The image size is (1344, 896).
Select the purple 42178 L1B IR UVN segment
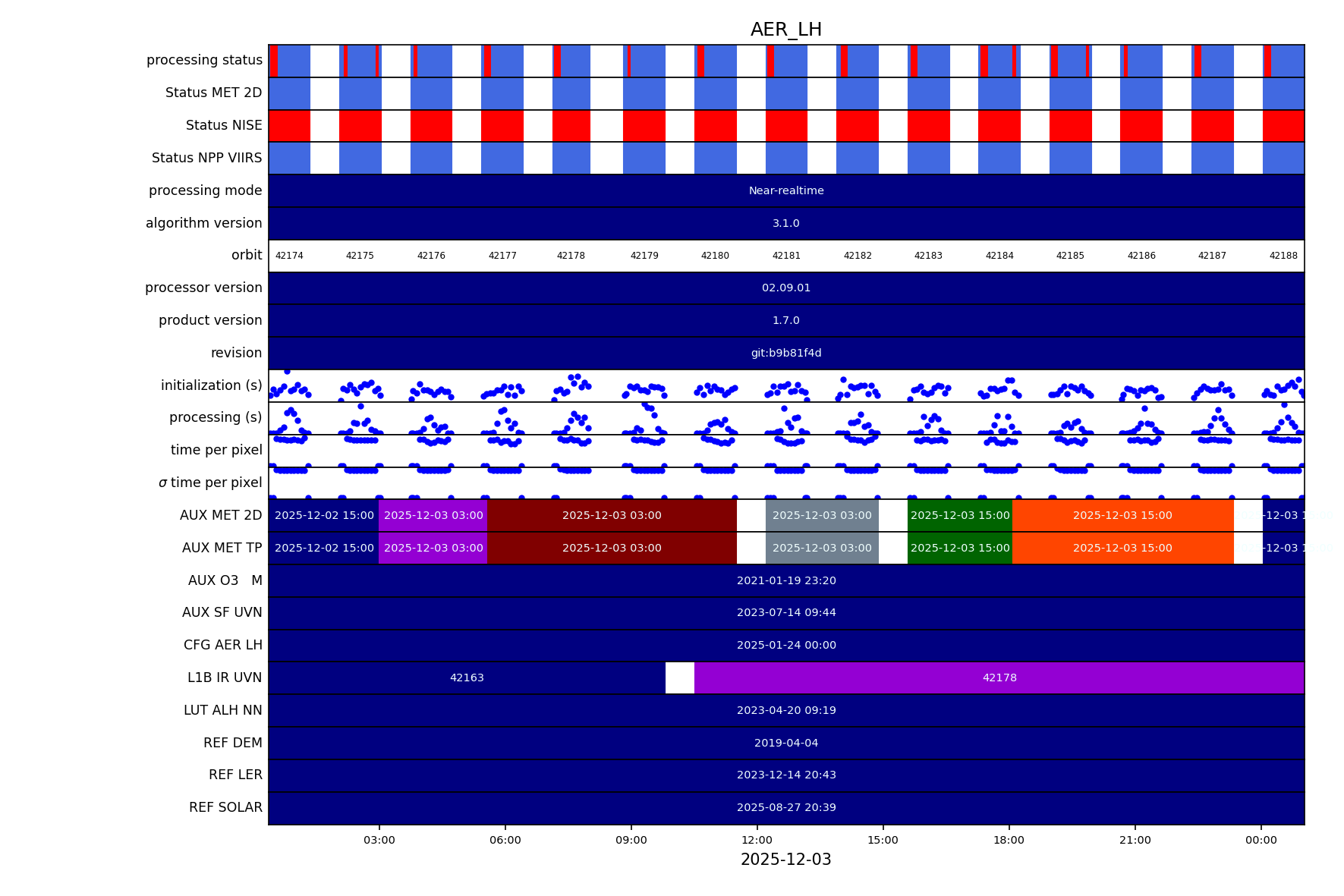[999, 678]
